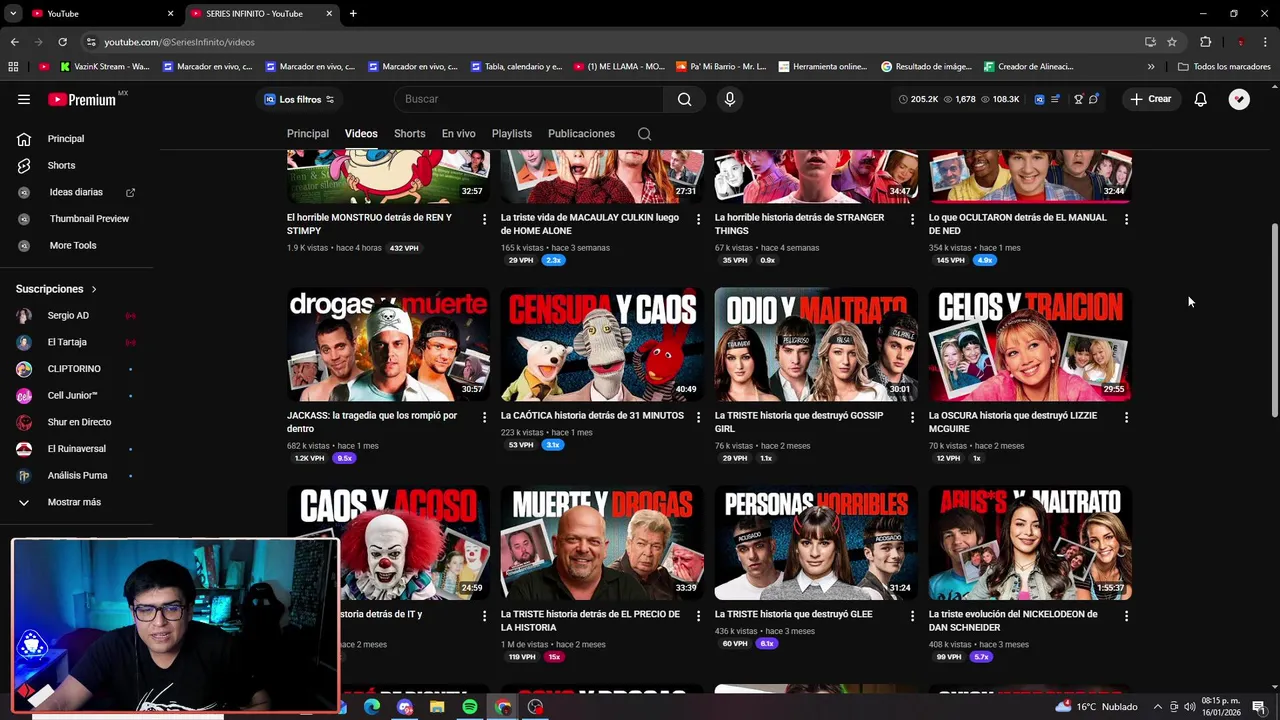
Task: Play the CENSURA Y CAOS thumbnail video
Action: [602, 345]
